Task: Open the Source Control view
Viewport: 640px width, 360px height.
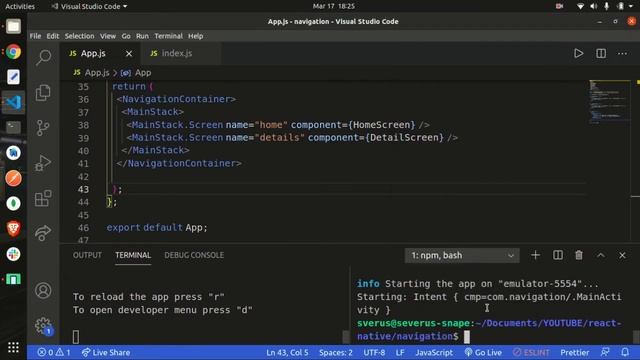Action: click(43, 128)
